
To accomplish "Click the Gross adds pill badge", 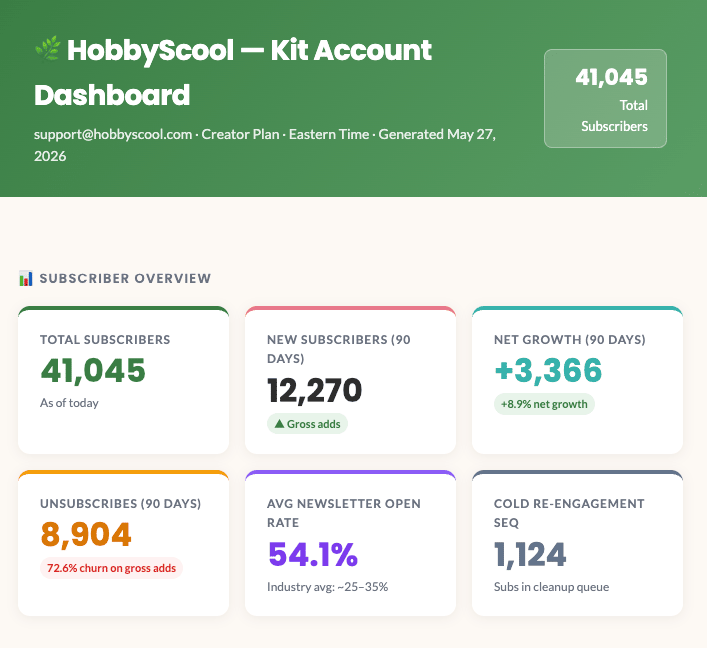I will pos(307,424).
